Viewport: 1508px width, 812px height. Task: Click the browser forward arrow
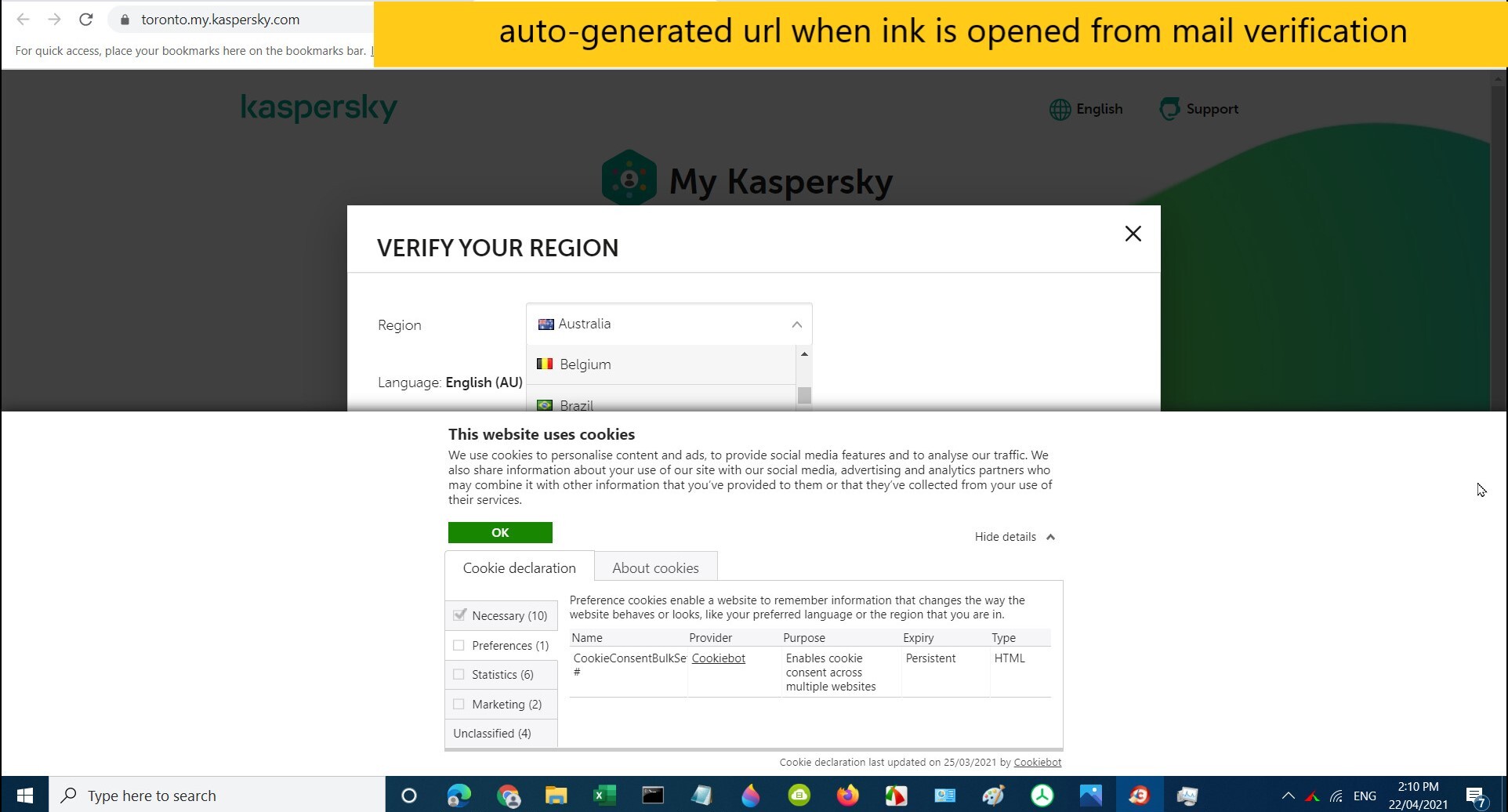[x=54, y=20]
